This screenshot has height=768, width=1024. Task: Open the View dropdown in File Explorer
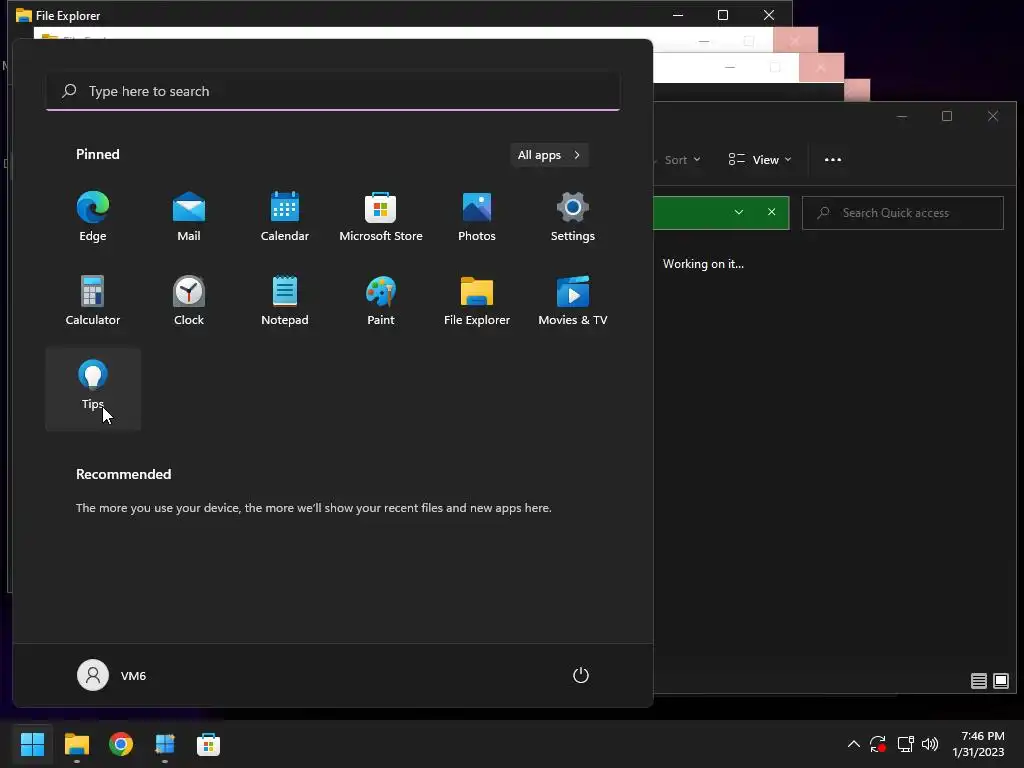(760, 160)
